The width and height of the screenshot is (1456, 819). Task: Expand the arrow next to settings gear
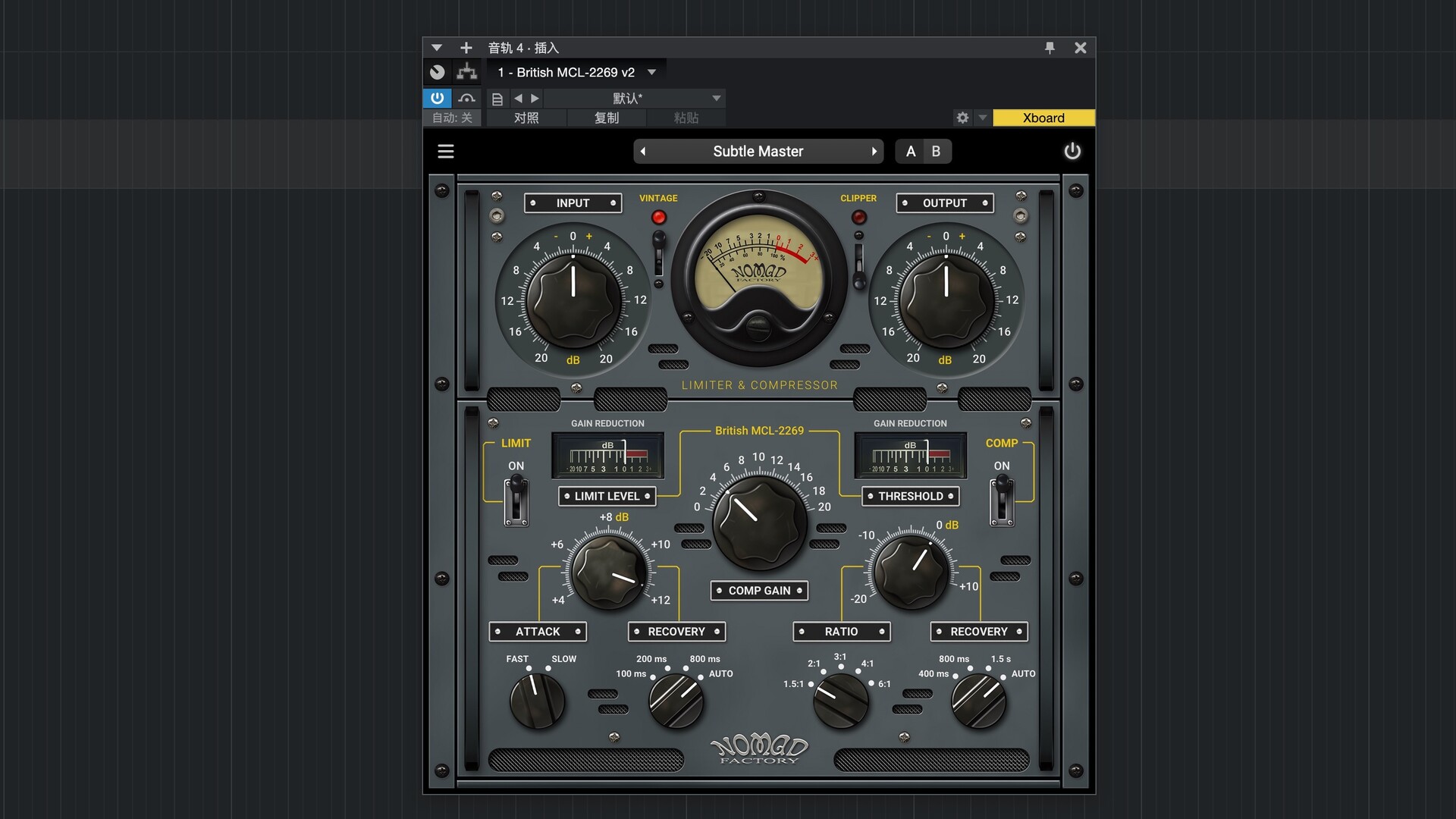coord(983,118)
